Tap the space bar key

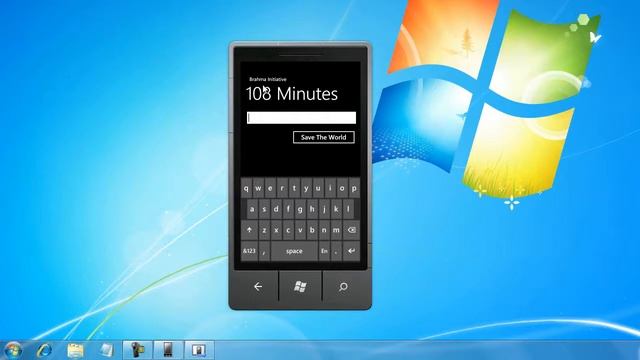coord(294,251)
